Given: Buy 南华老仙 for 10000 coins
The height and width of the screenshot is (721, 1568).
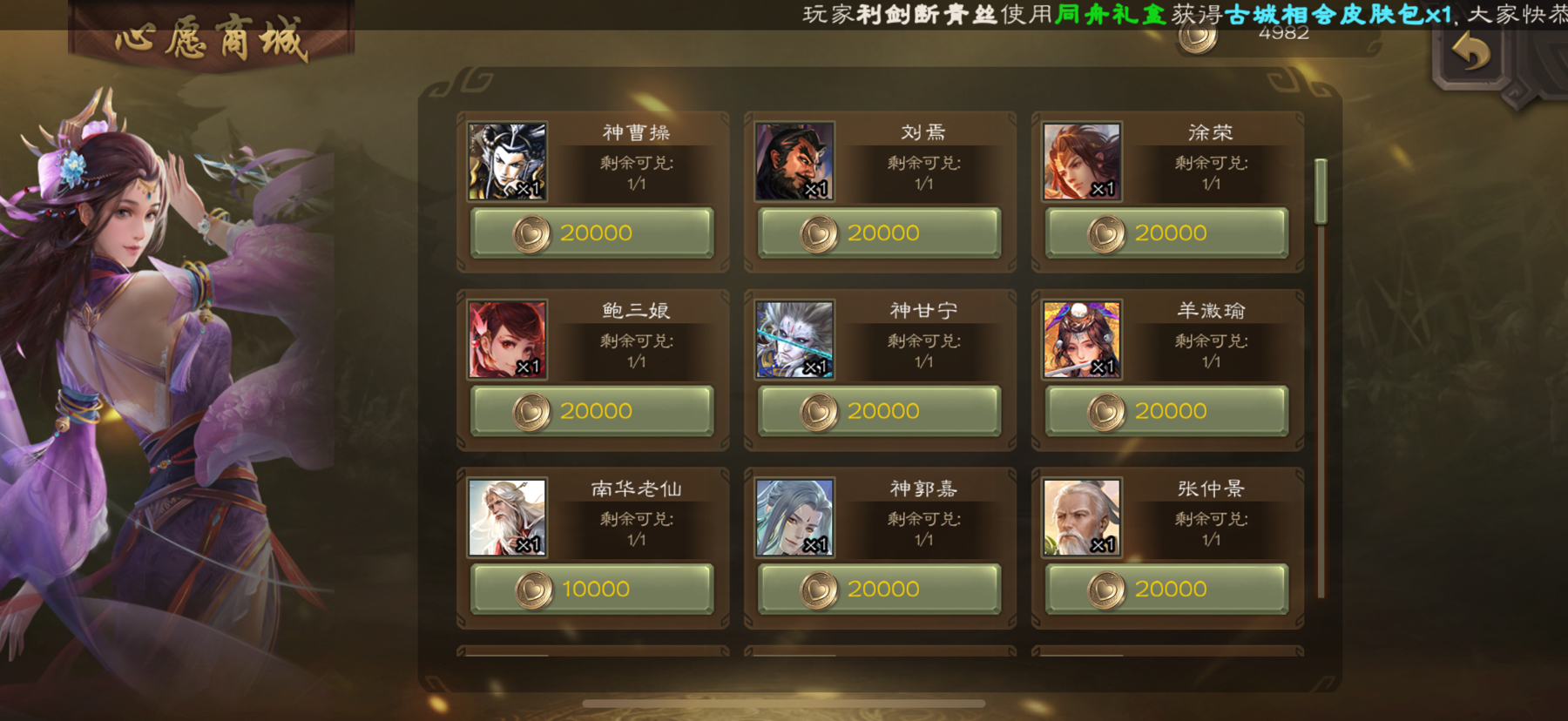Looking at the screenshot, I should point(592,589).
